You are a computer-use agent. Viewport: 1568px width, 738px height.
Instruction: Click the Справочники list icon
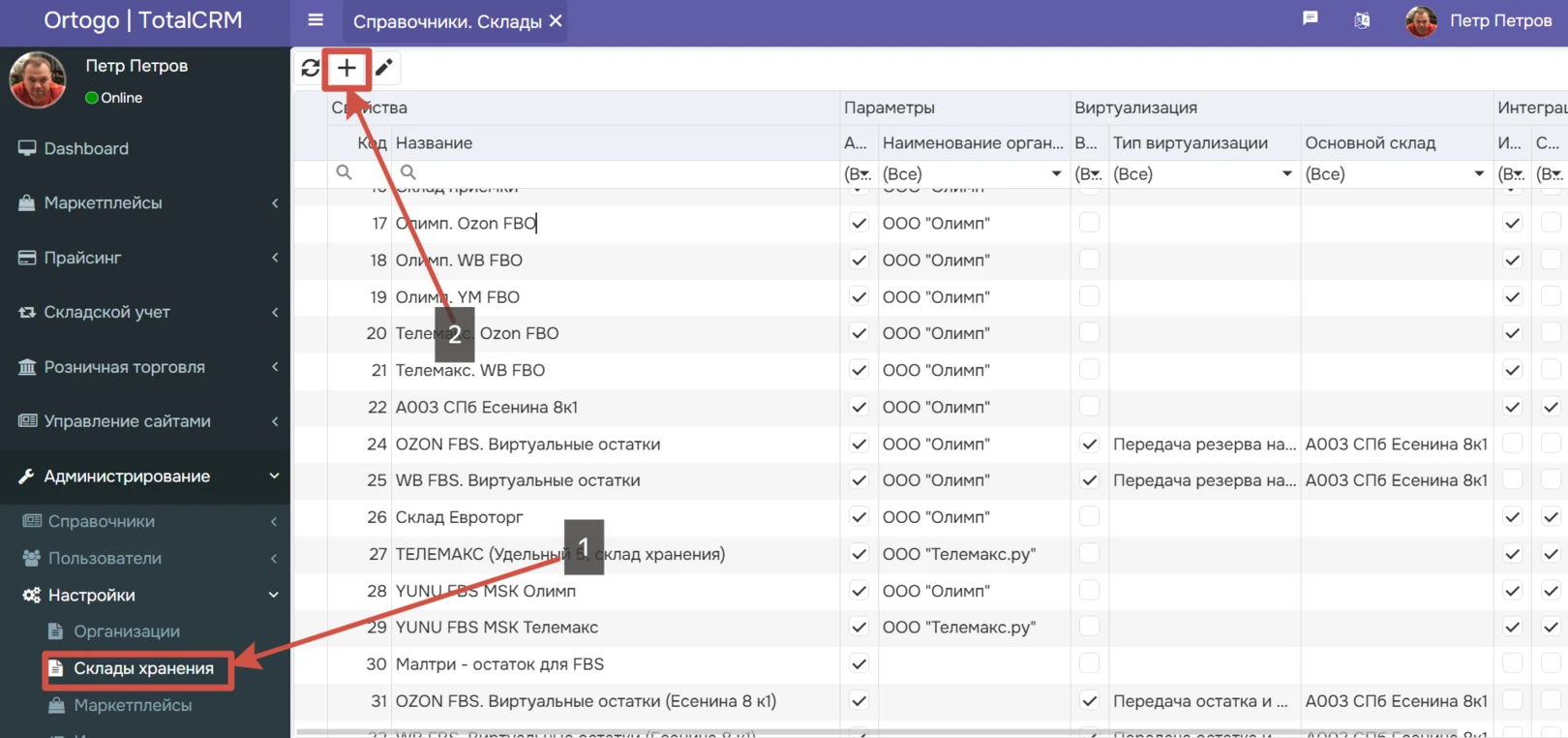coord(32,521)
